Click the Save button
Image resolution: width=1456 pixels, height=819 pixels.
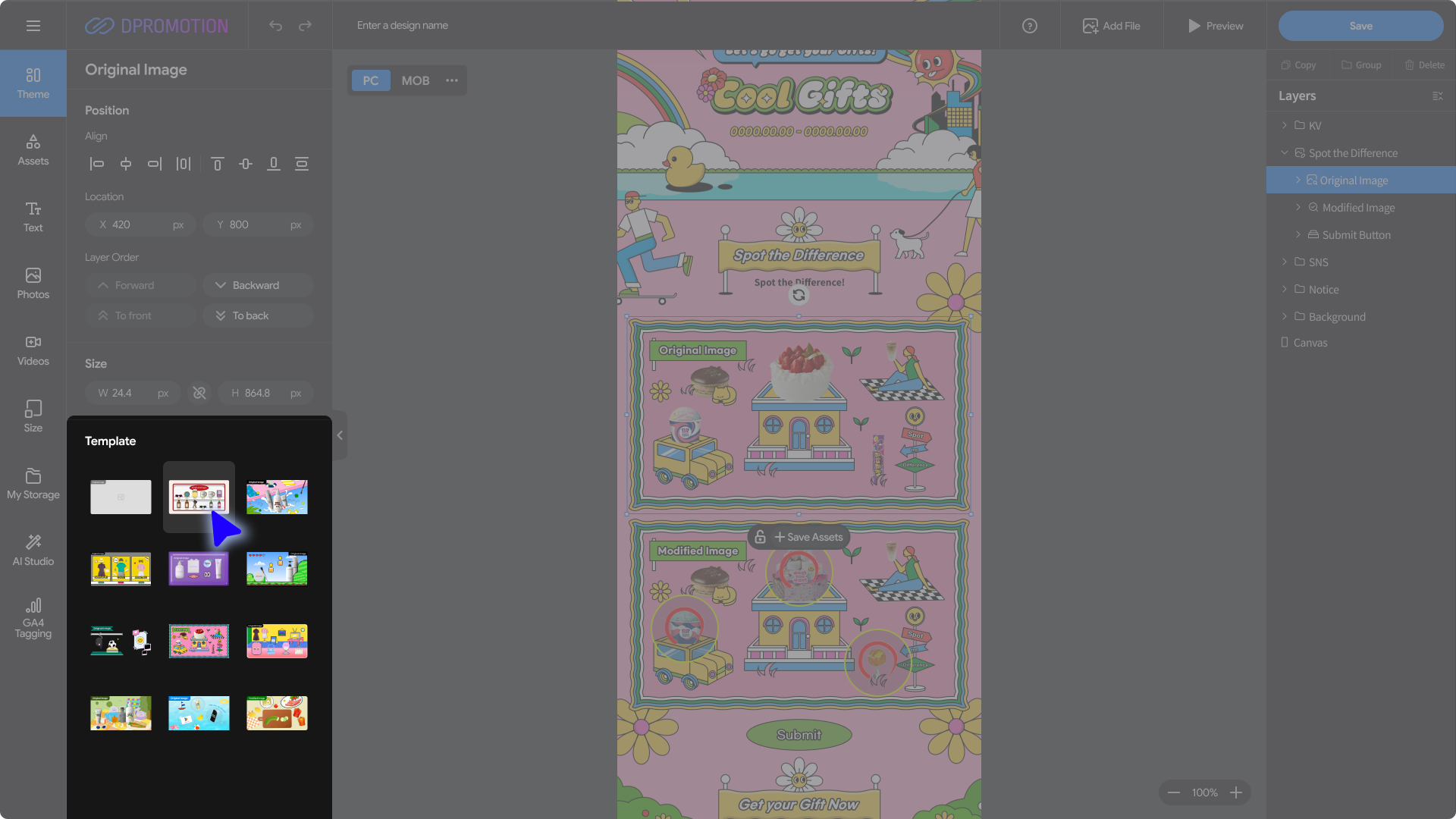pos(1360,26)
